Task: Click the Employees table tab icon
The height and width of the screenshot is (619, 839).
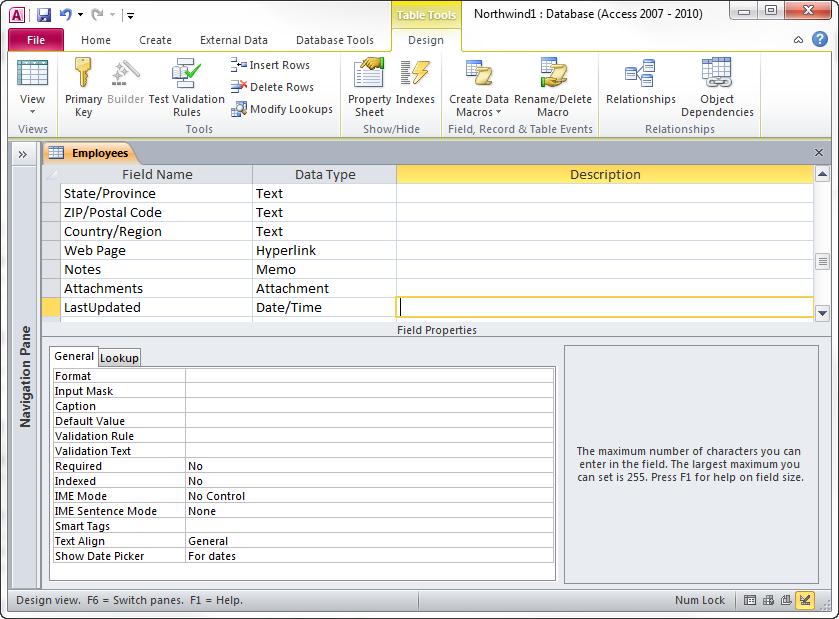Action: tap(56, 153)
